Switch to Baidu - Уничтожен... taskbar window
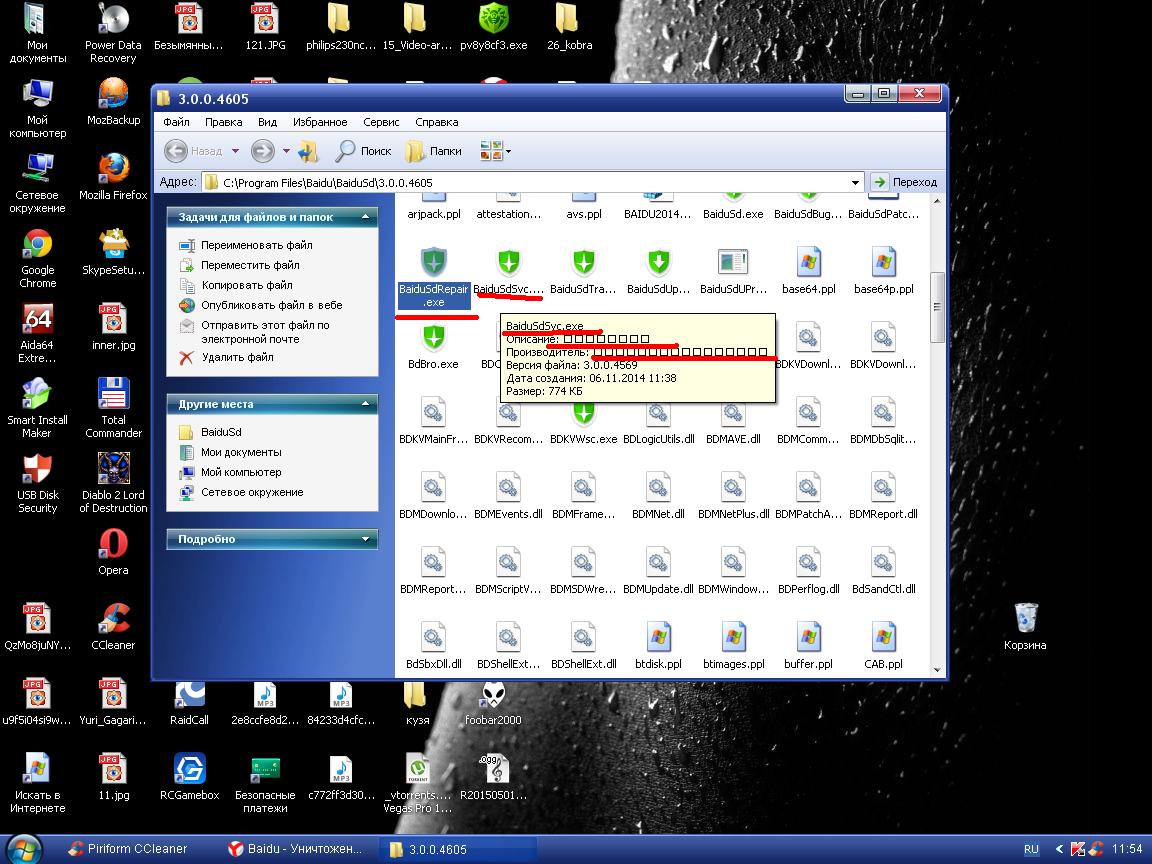Viewport: 1152px width, 864px height. [x=295, y=849]
